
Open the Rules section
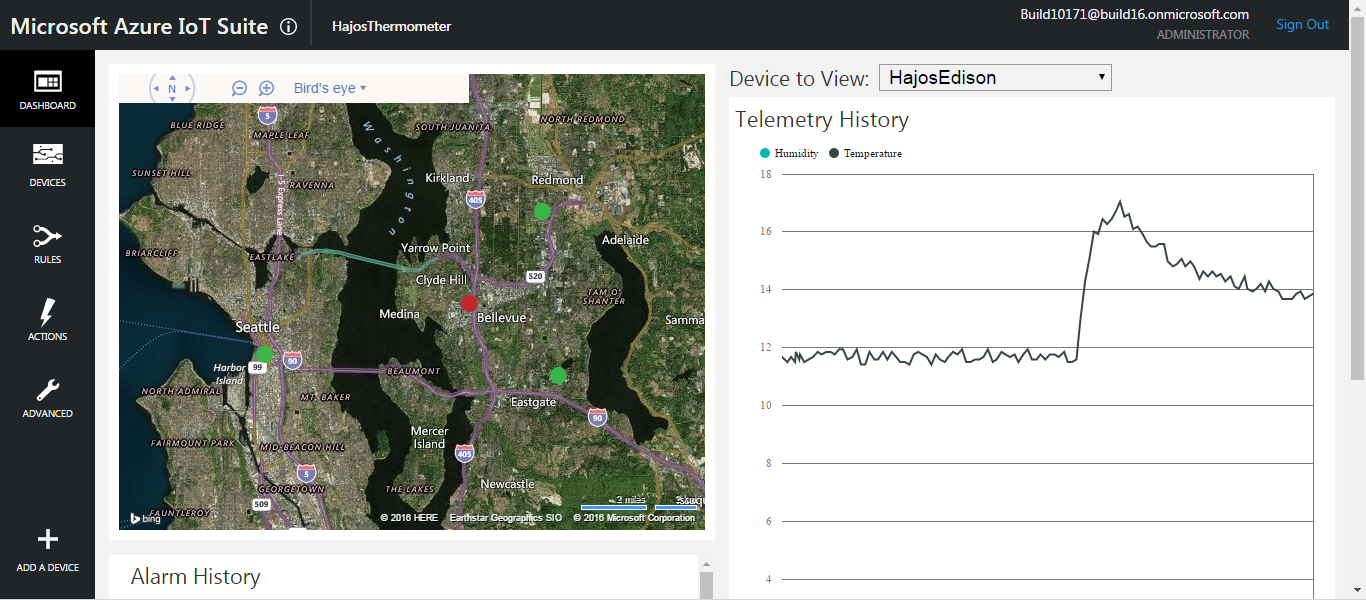pos(47,242)
